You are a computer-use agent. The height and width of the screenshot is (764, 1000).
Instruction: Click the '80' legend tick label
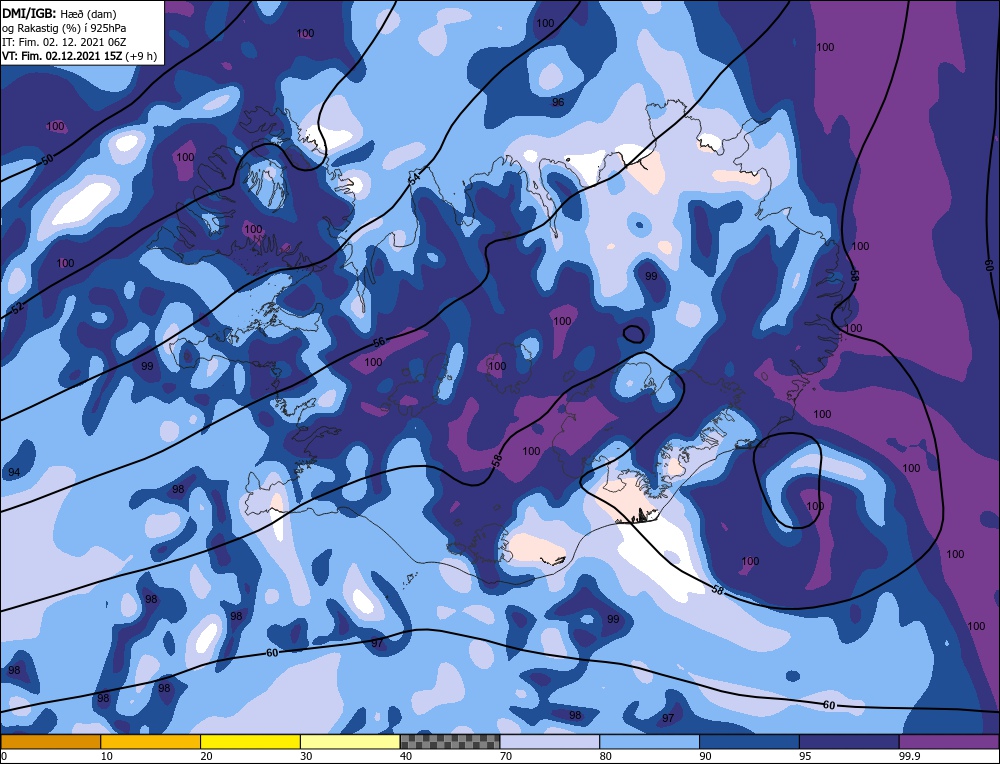(606, 756)
